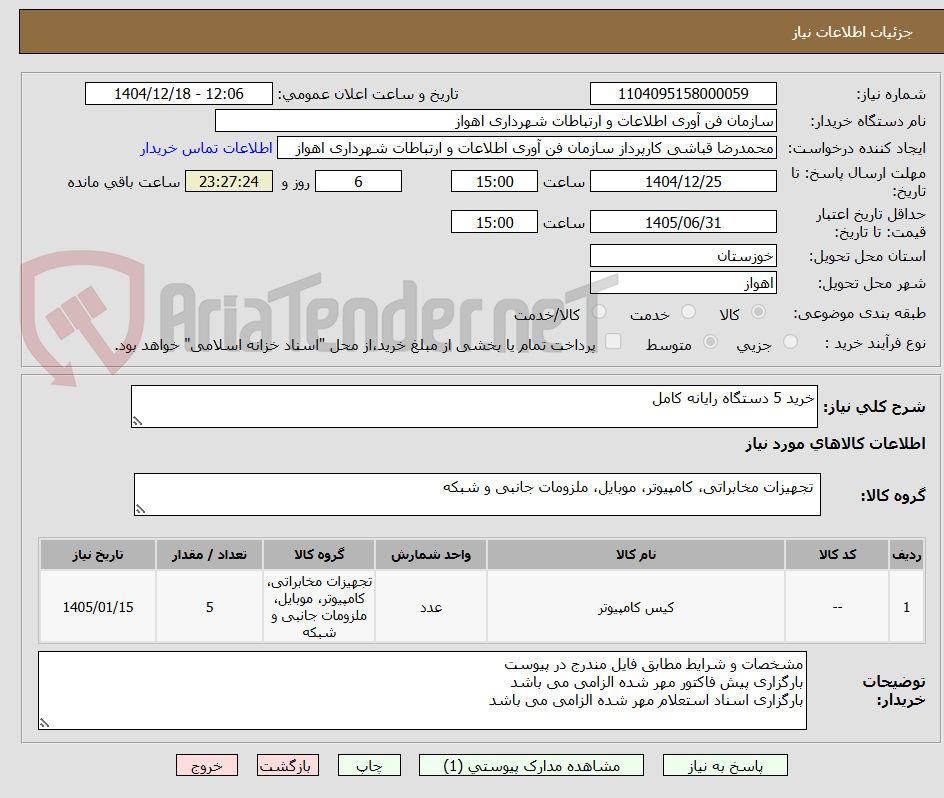Click the goods group cell in row 1
Viewport: 944px width, 798px height.
tap(319, 607)
